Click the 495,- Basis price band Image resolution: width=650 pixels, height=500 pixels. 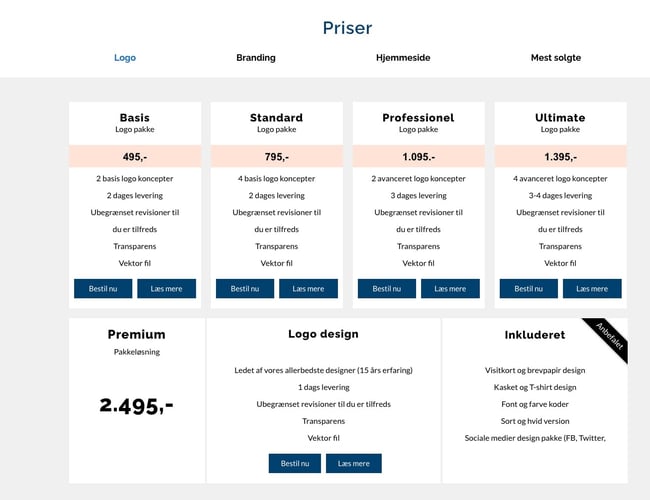pos(135,157)
